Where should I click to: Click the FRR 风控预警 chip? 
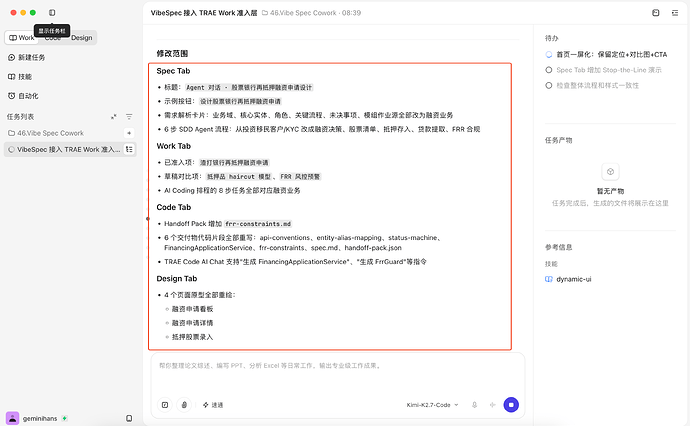coord(300,176)
